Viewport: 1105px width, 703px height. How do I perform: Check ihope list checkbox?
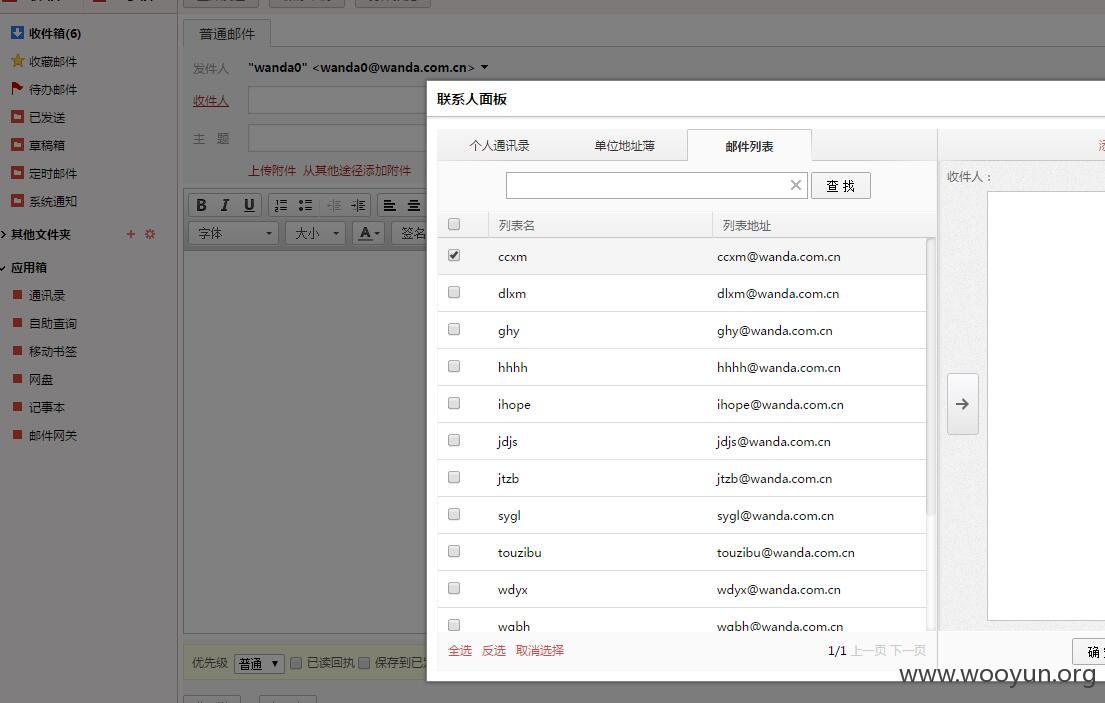tap(454, 403)
